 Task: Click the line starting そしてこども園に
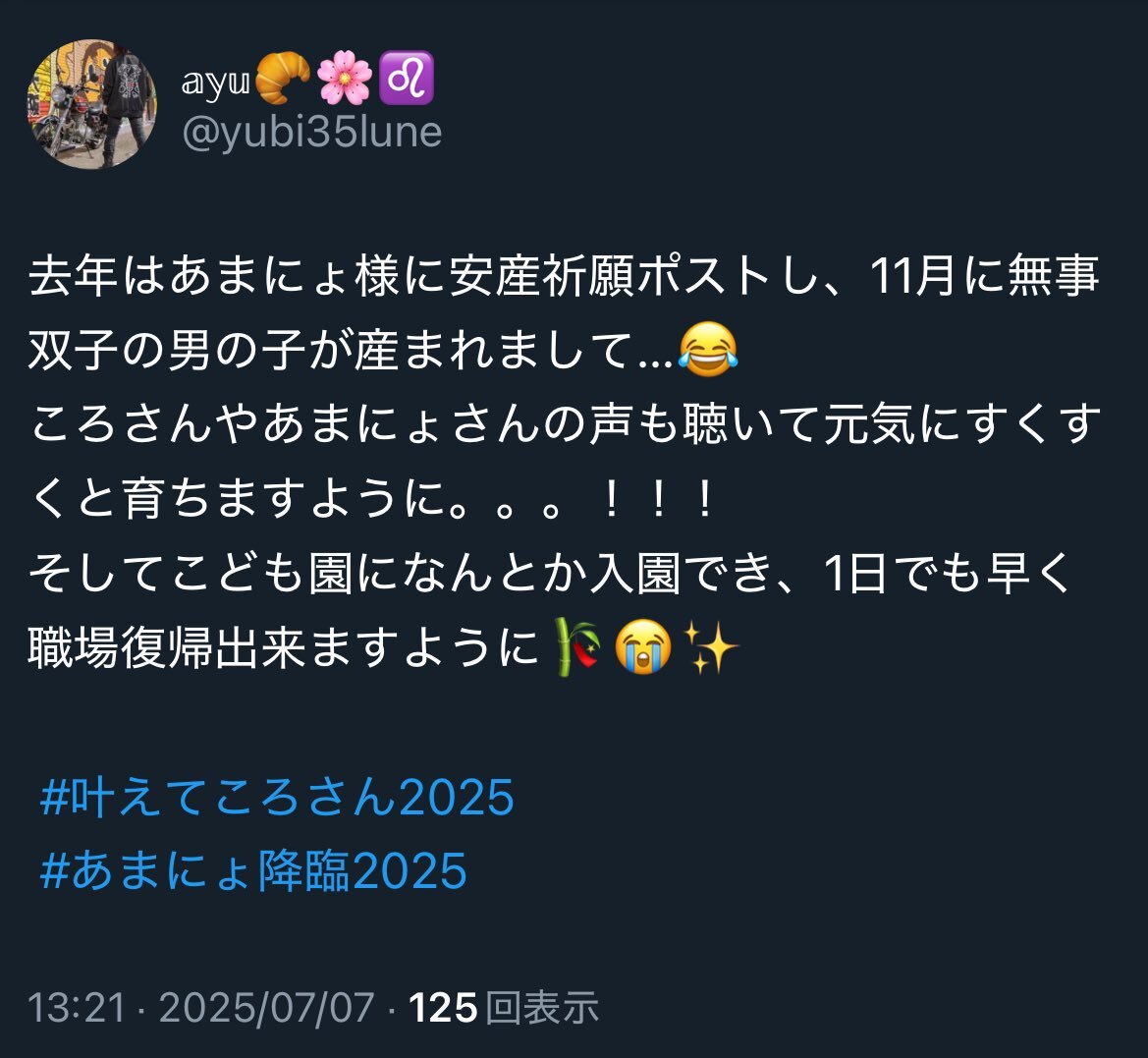point(550,573)
